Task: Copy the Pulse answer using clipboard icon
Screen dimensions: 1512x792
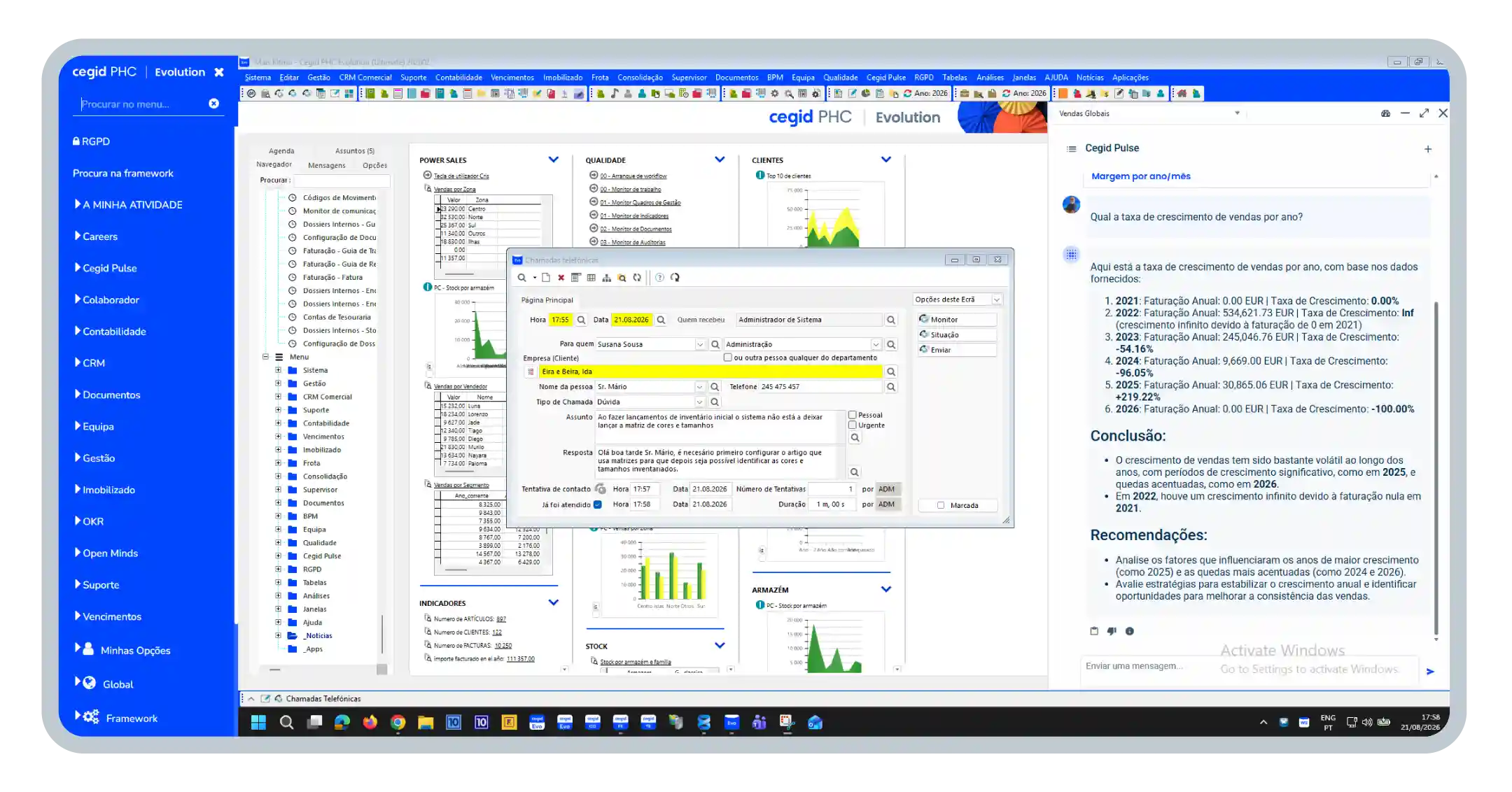Action: [x=1094, y=631]
